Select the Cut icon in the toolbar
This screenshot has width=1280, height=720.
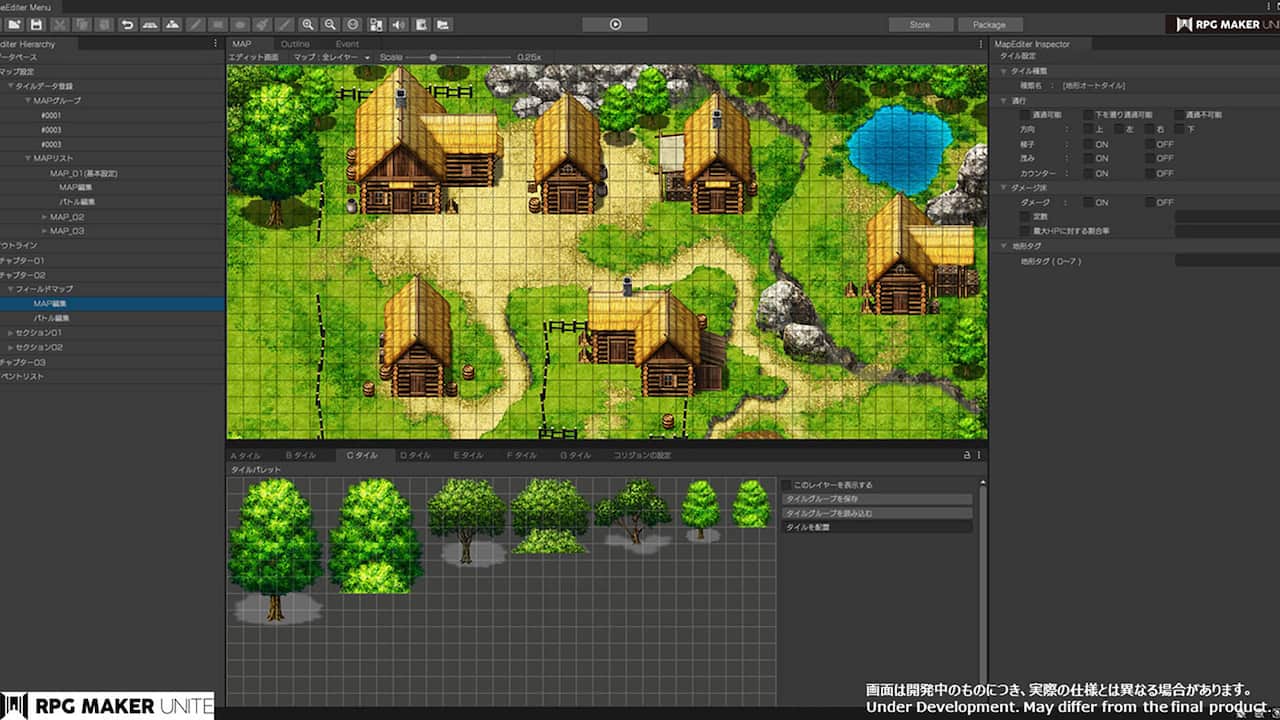60,25
